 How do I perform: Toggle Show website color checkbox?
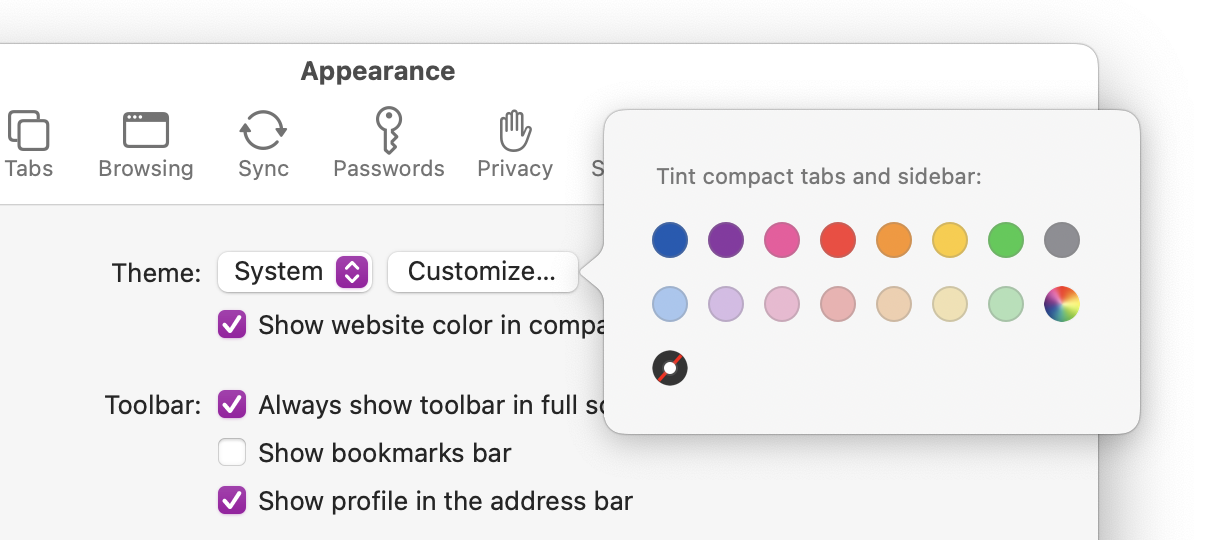coord(232,325)
